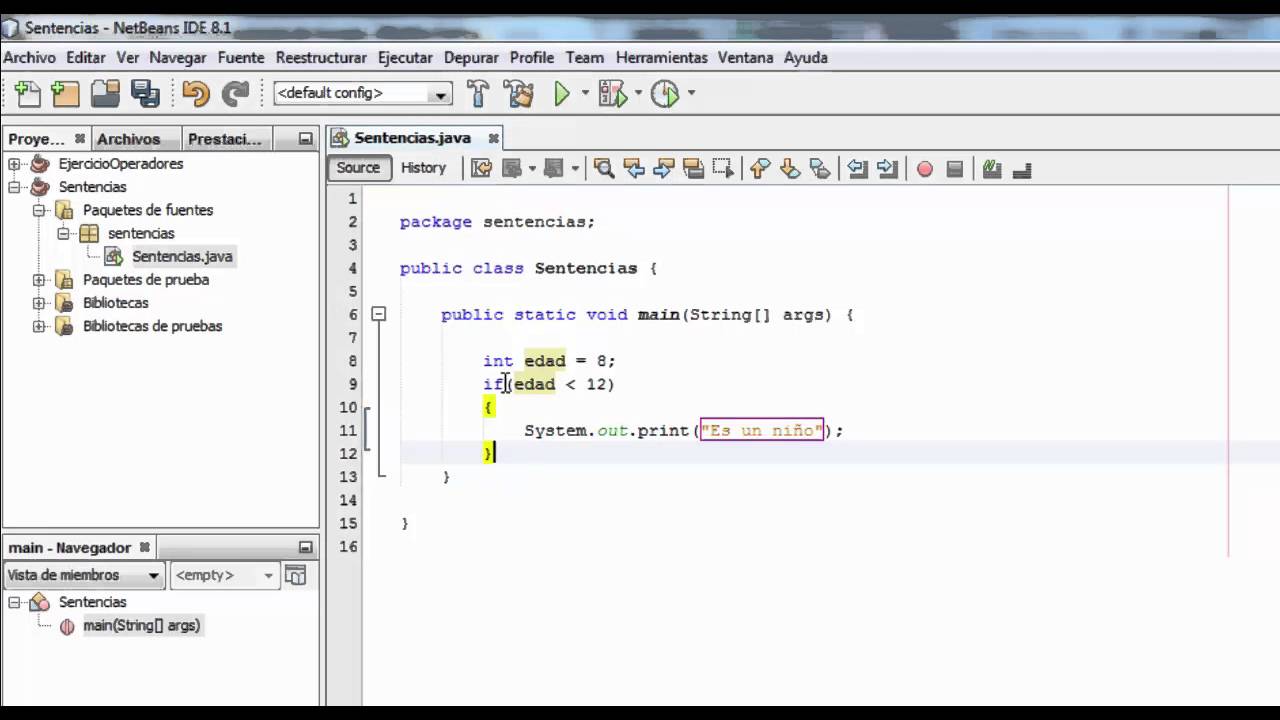Minimize the Navegador panel
The width and height of the screenshot is (1280, 720).
pos(306,548)
